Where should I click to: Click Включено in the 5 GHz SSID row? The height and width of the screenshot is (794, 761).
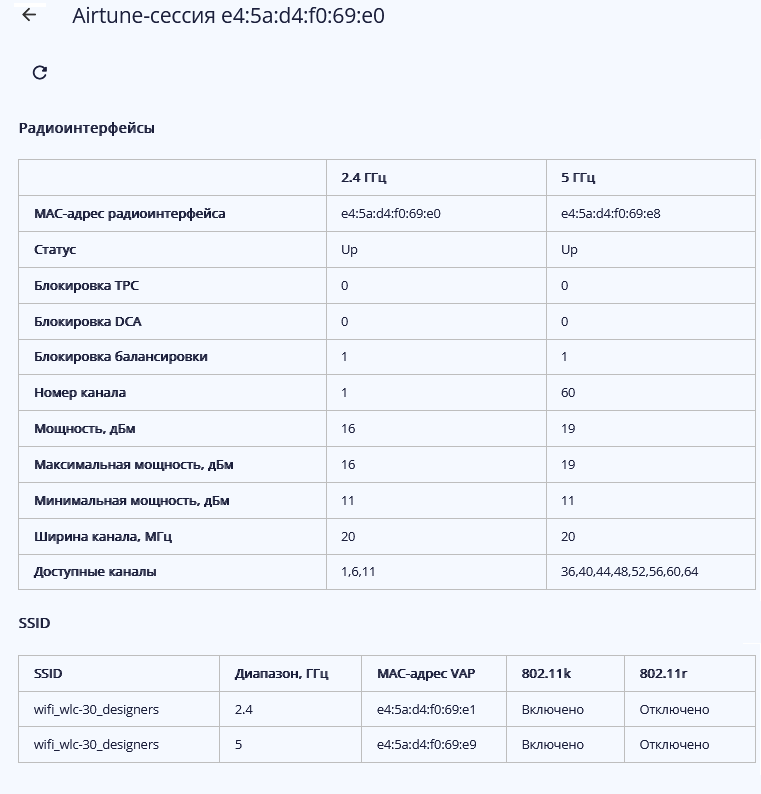pyautogui.click(x=552, y=745)
